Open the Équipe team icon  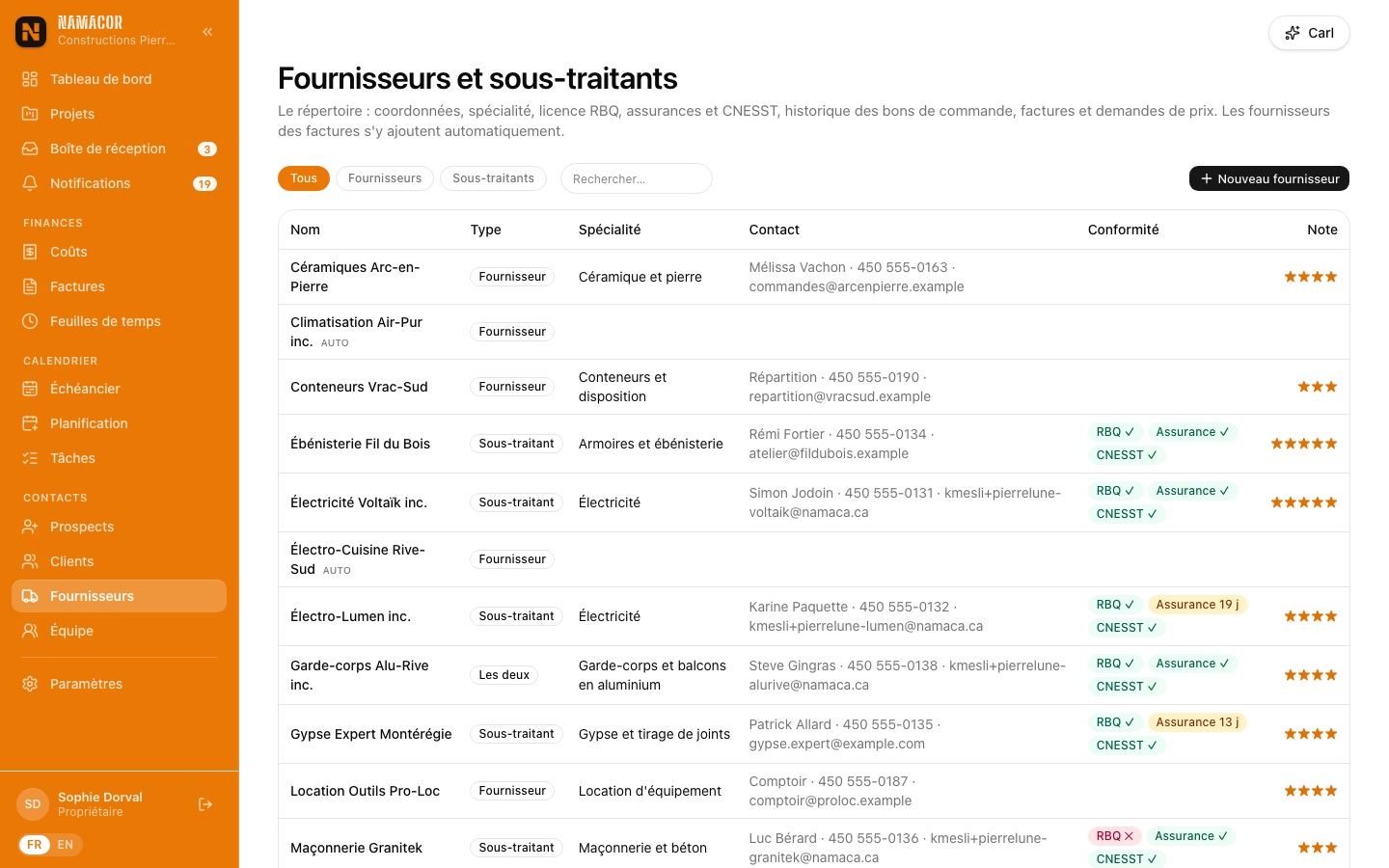click(x=30, y=631)
